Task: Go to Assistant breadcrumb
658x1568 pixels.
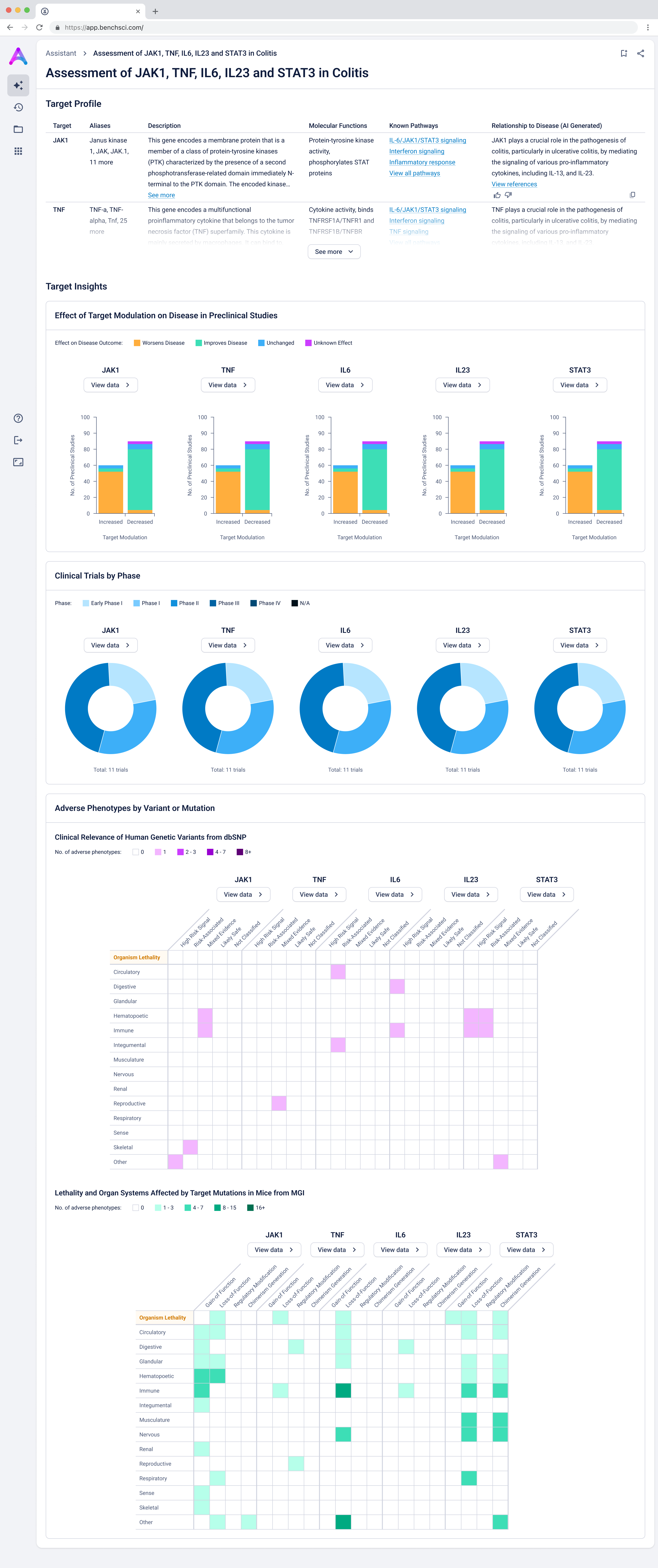Action: click(61, 54)
